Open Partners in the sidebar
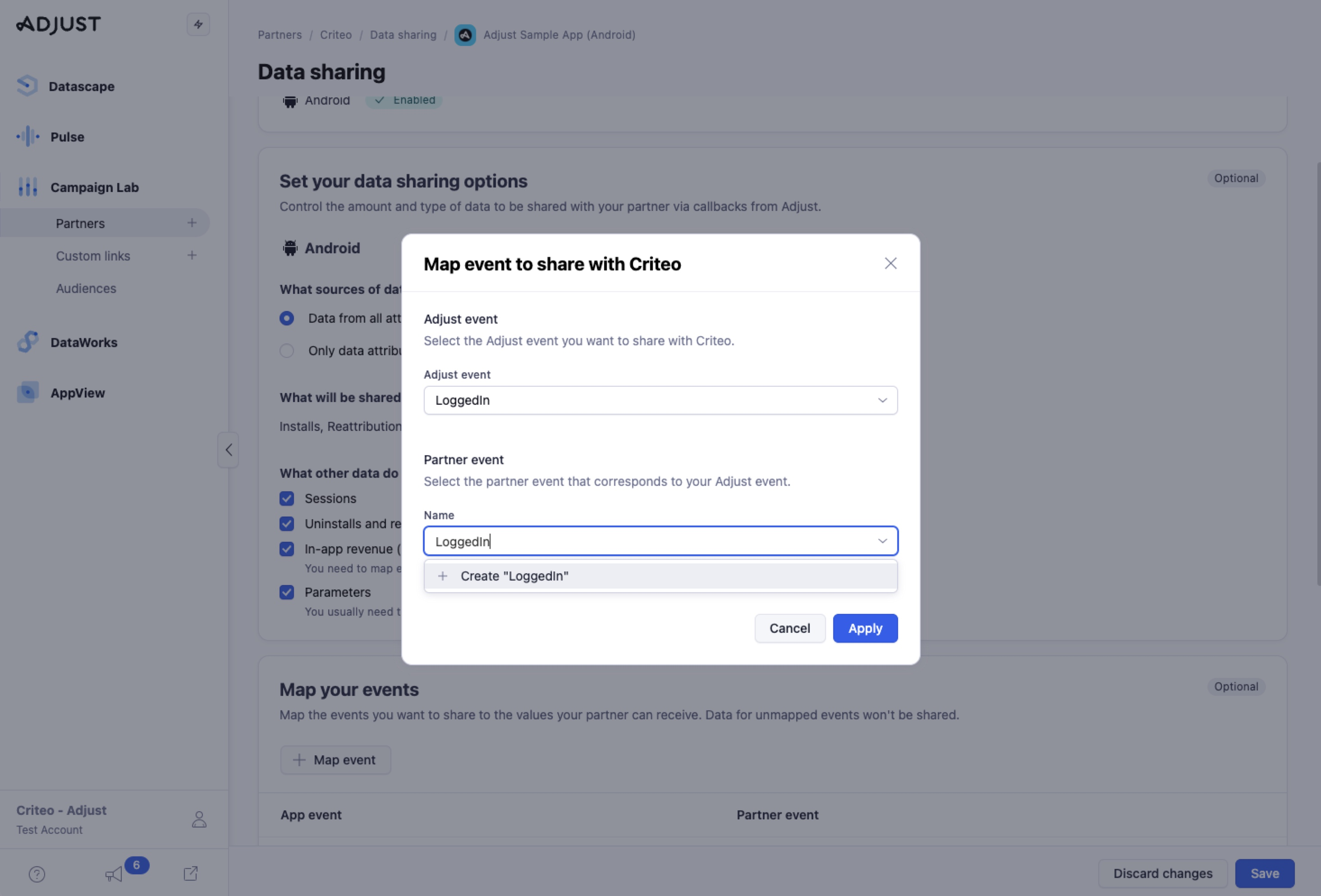 (80, 223)
